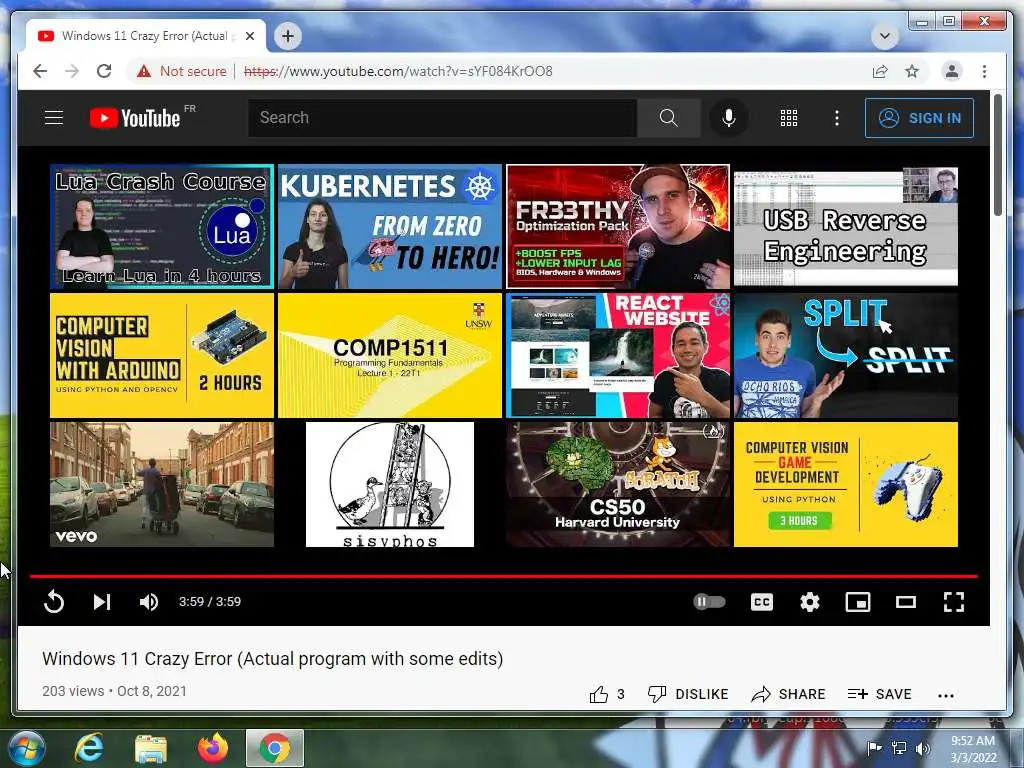The width and height of the screenshot is (1024, 768).
Task: Open the SPLIT strikethrough video thumbnail
Action: click(x=846, y=355)
